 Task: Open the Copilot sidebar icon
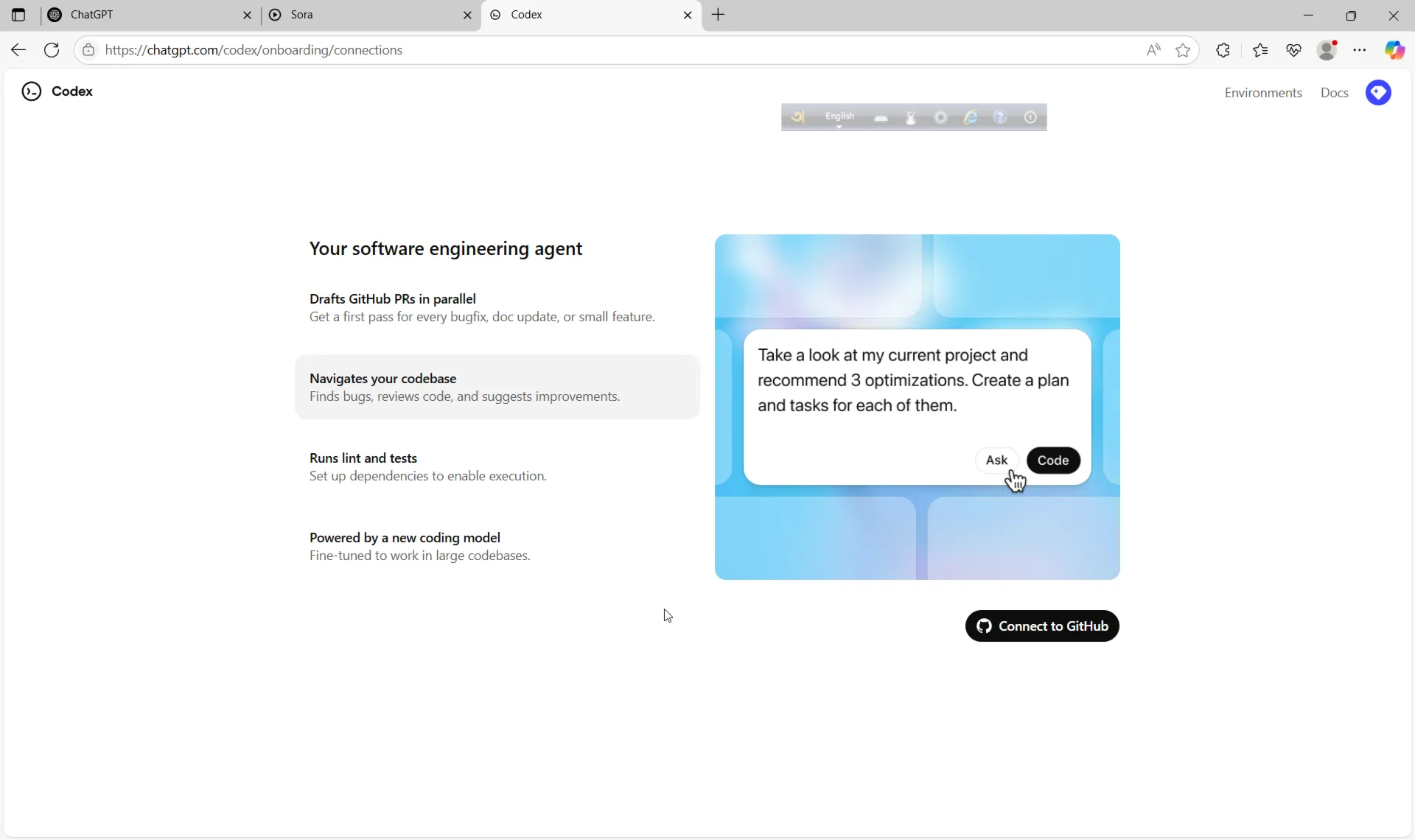tap(1394, 50)
